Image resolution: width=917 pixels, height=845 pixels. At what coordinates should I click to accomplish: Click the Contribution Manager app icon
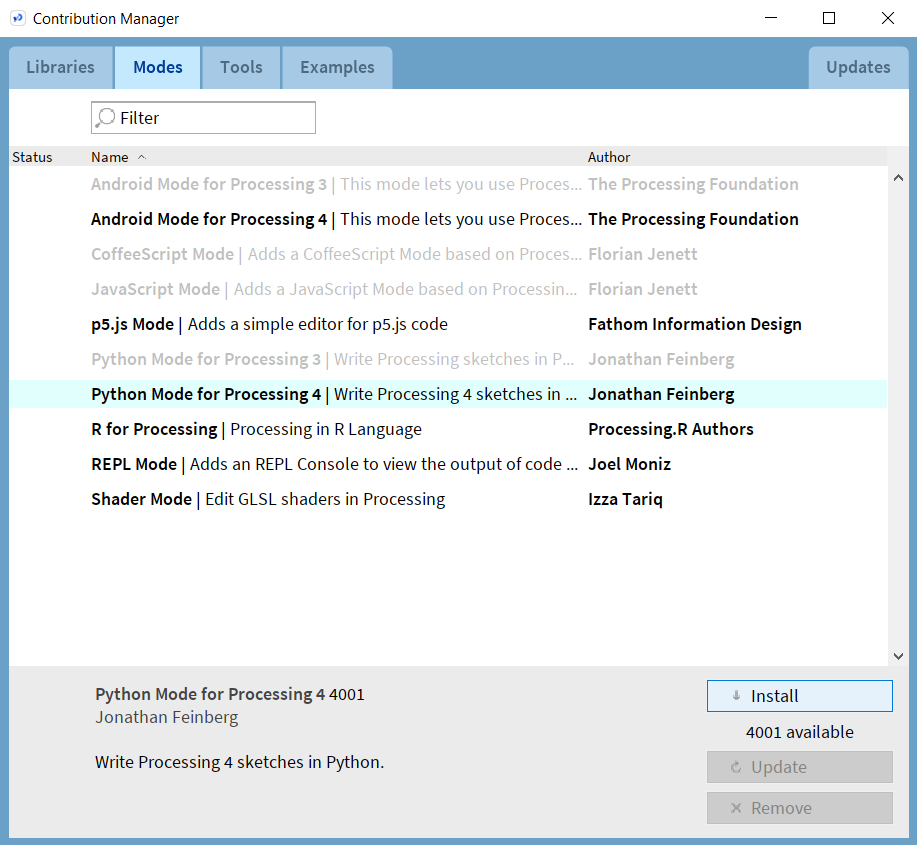18,18
